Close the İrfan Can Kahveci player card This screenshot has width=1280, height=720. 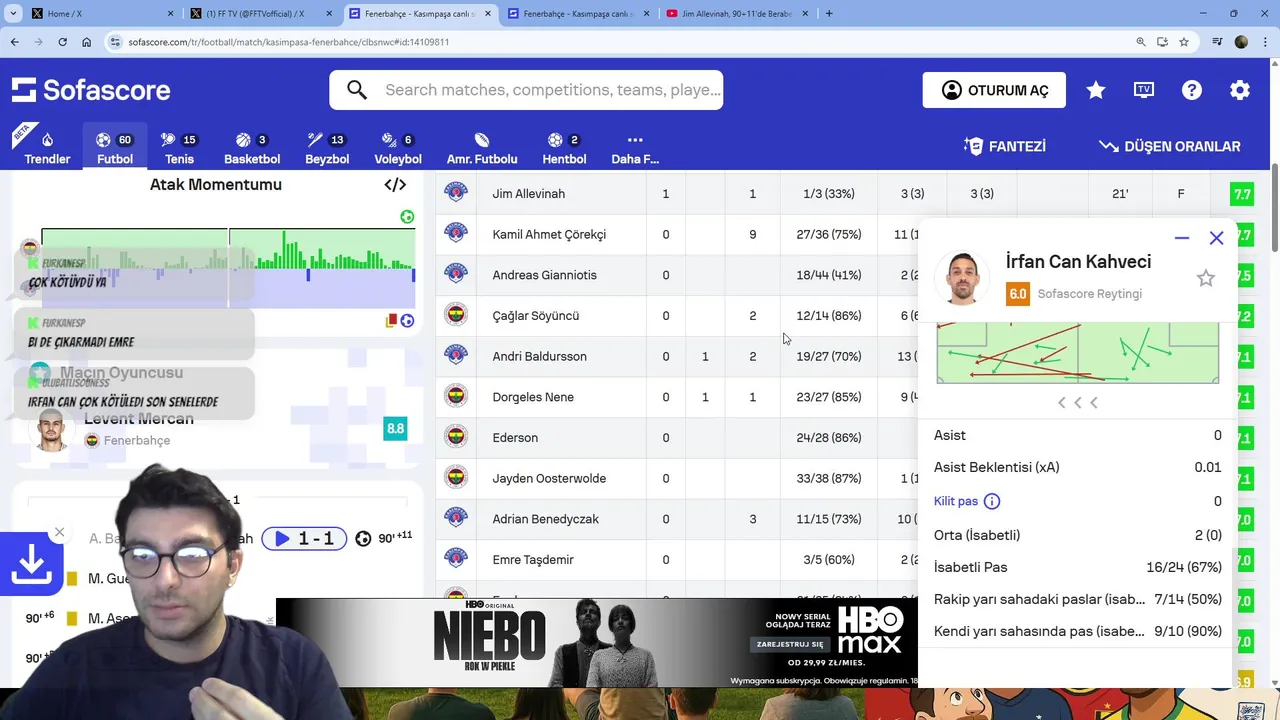1216,238
